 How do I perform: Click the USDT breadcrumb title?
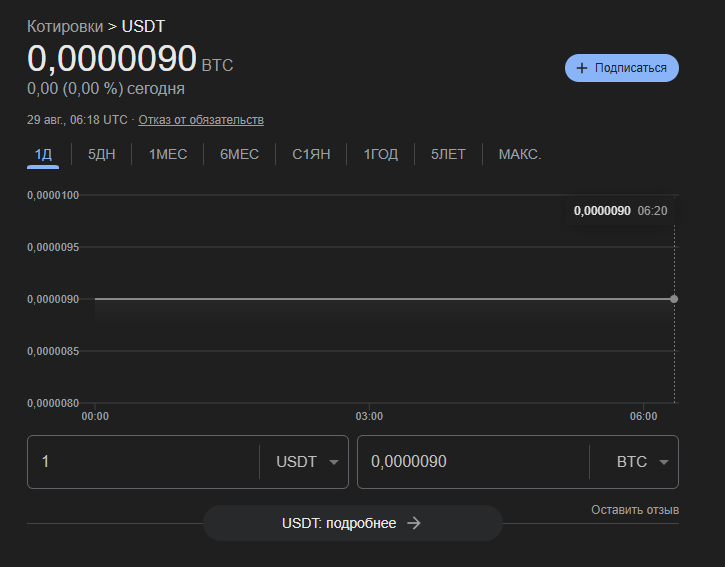143,26
